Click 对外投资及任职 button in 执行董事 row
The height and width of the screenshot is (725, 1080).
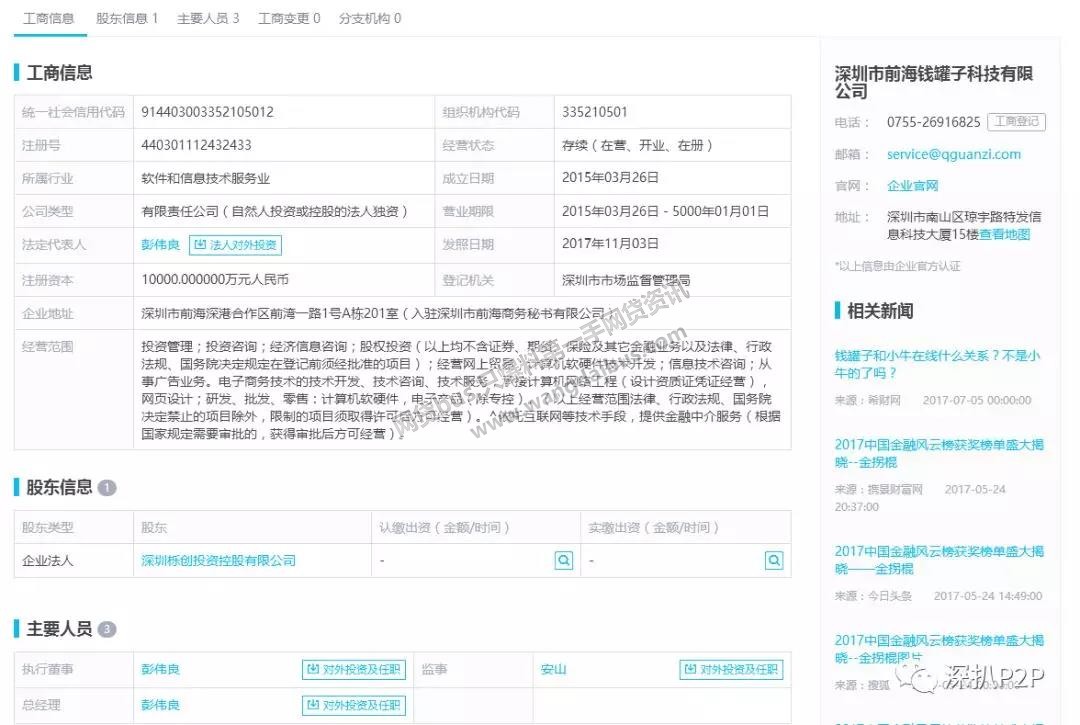point(354,669)
